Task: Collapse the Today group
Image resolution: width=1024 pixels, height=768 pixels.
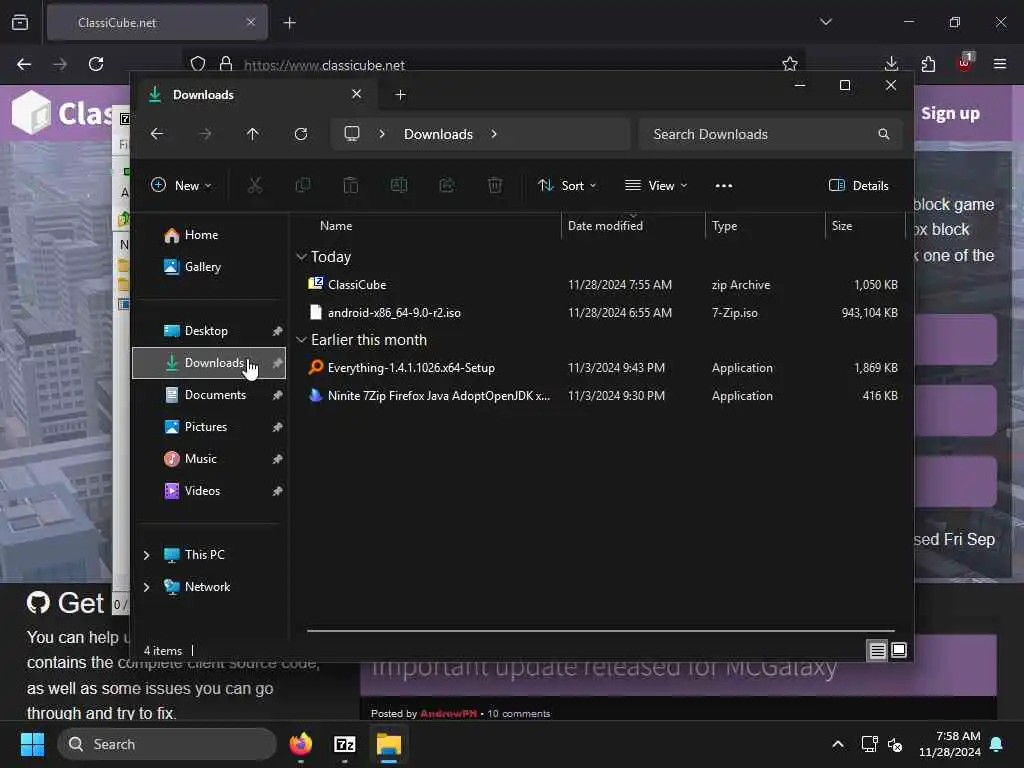Action: click(301, 257)
